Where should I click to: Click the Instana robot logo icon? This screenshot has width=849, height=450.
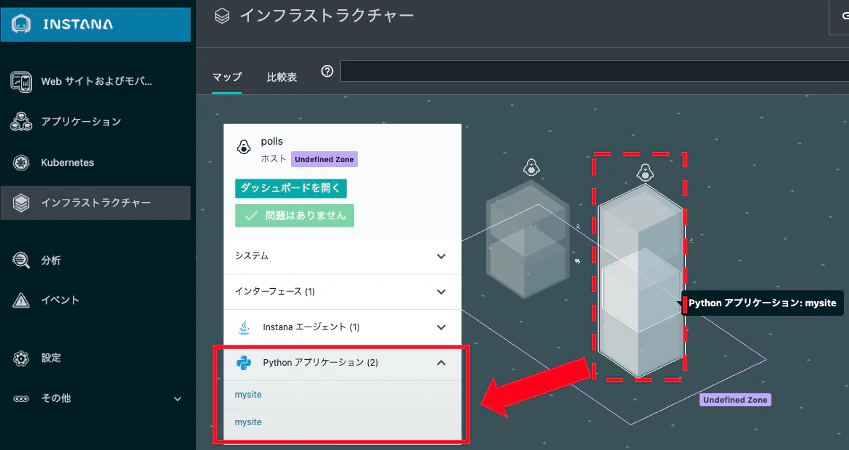coord(21,24)
